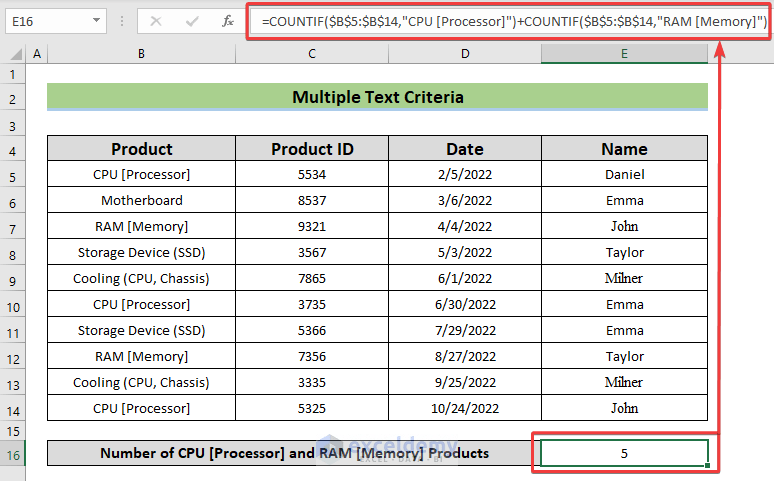This screenshot has height=481, width=774.
Task: Select row 1 header
Action: 12,75
